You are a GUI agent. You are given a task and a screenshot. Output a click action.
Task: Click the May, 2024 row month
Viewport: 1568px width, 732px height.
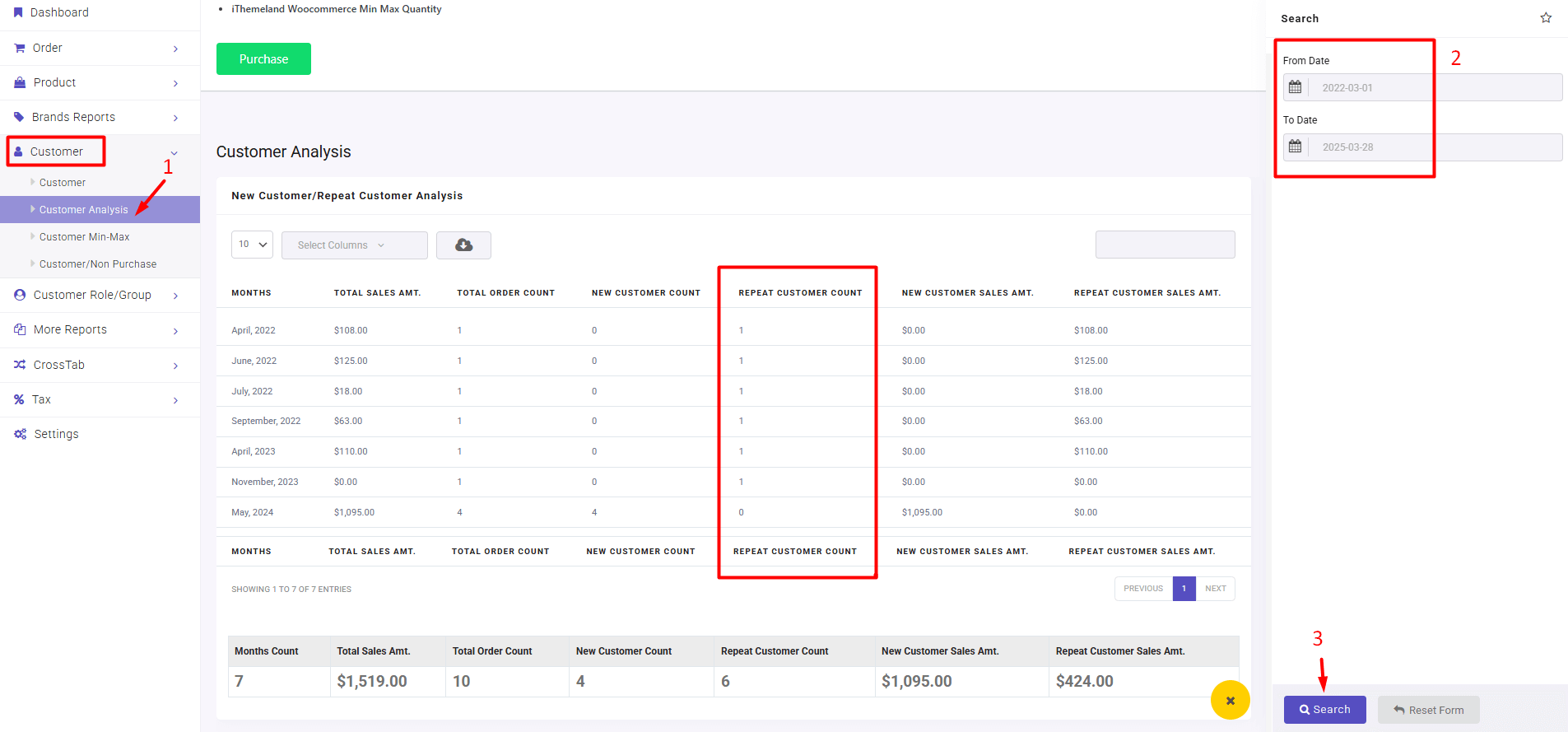coord(253,512)
